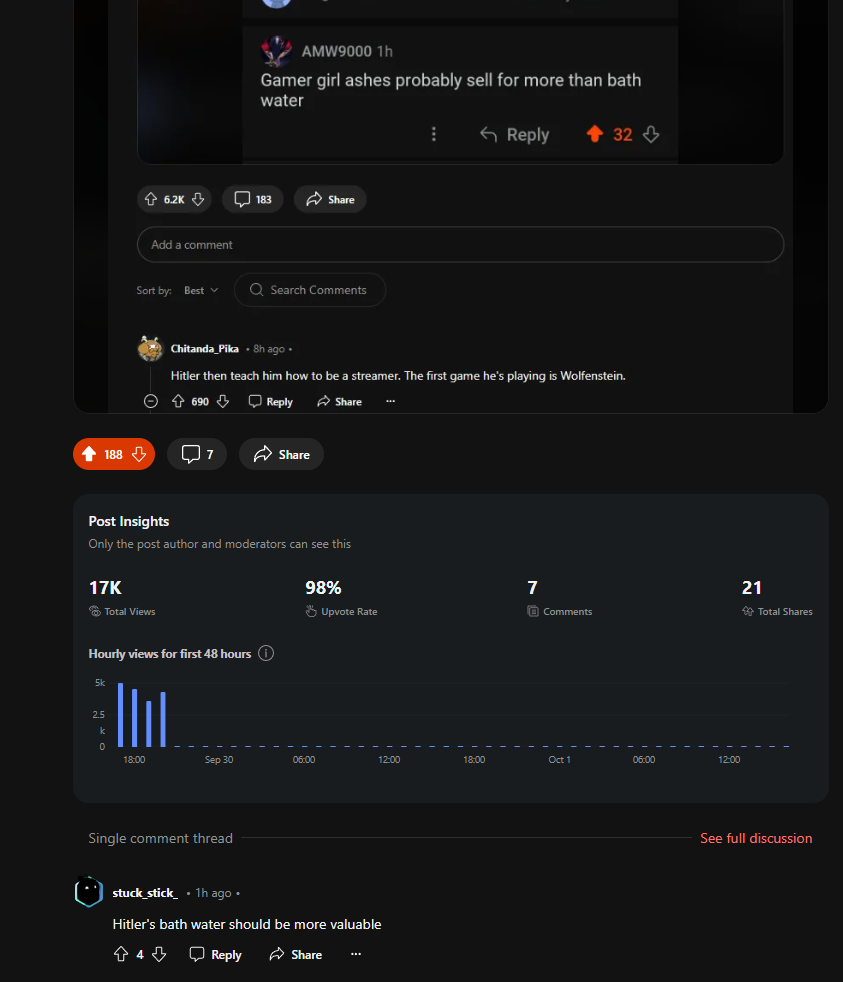Open the See full discussion link
This screenshot has height=982, width=843.
(x=756, y=838)
